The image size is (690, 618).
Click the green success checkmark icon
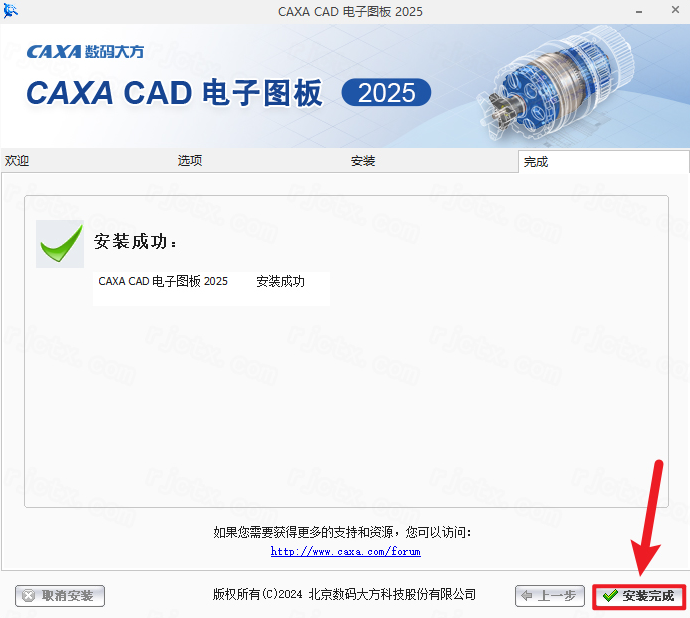tap(60, 244)
